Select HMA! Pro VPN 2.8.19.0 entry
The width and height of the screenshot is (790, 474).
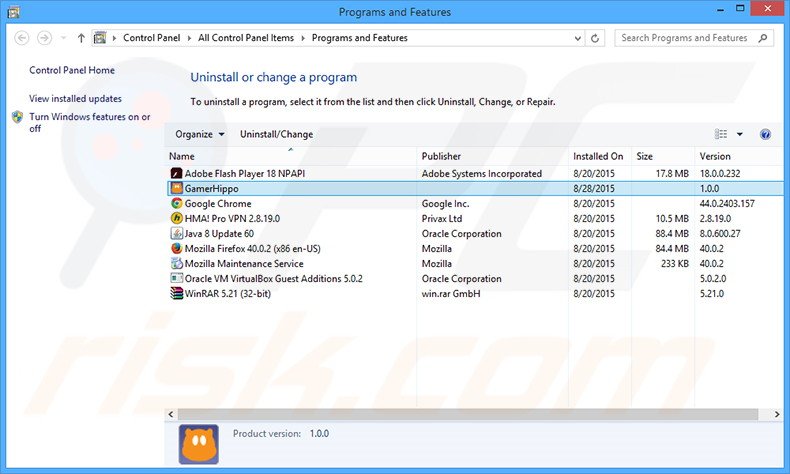tap(475, 219)
